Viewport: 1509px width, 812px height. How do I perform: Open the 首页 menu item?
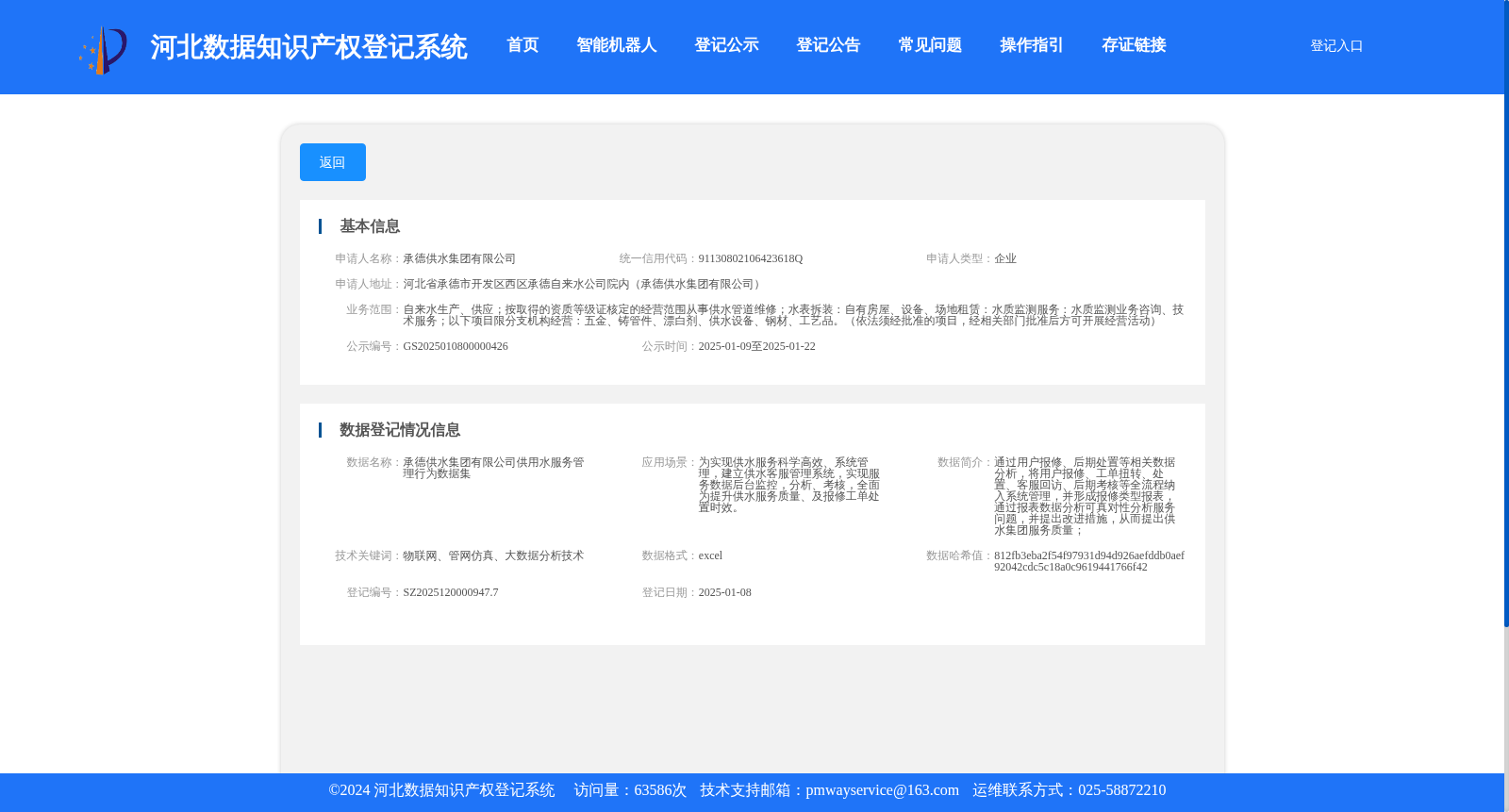tap(522, 45)
